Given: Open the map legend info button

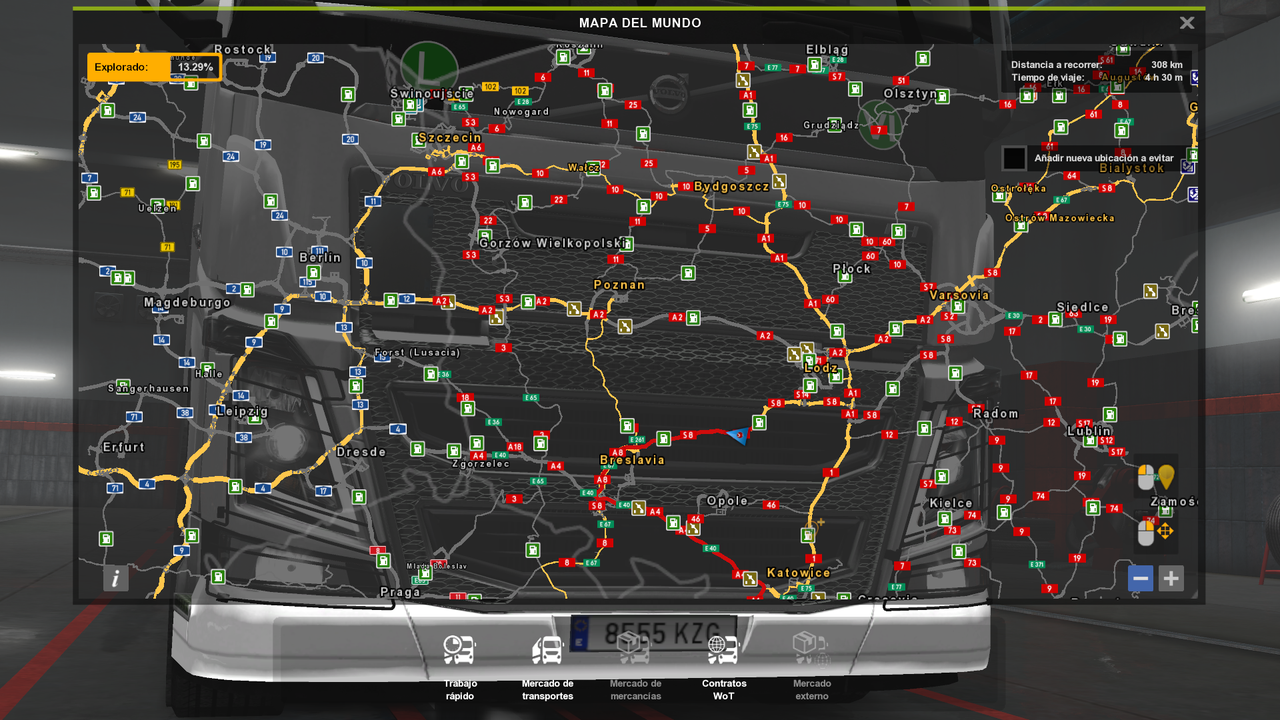Looking at the screenshot, I should click(x=116, y=578).
